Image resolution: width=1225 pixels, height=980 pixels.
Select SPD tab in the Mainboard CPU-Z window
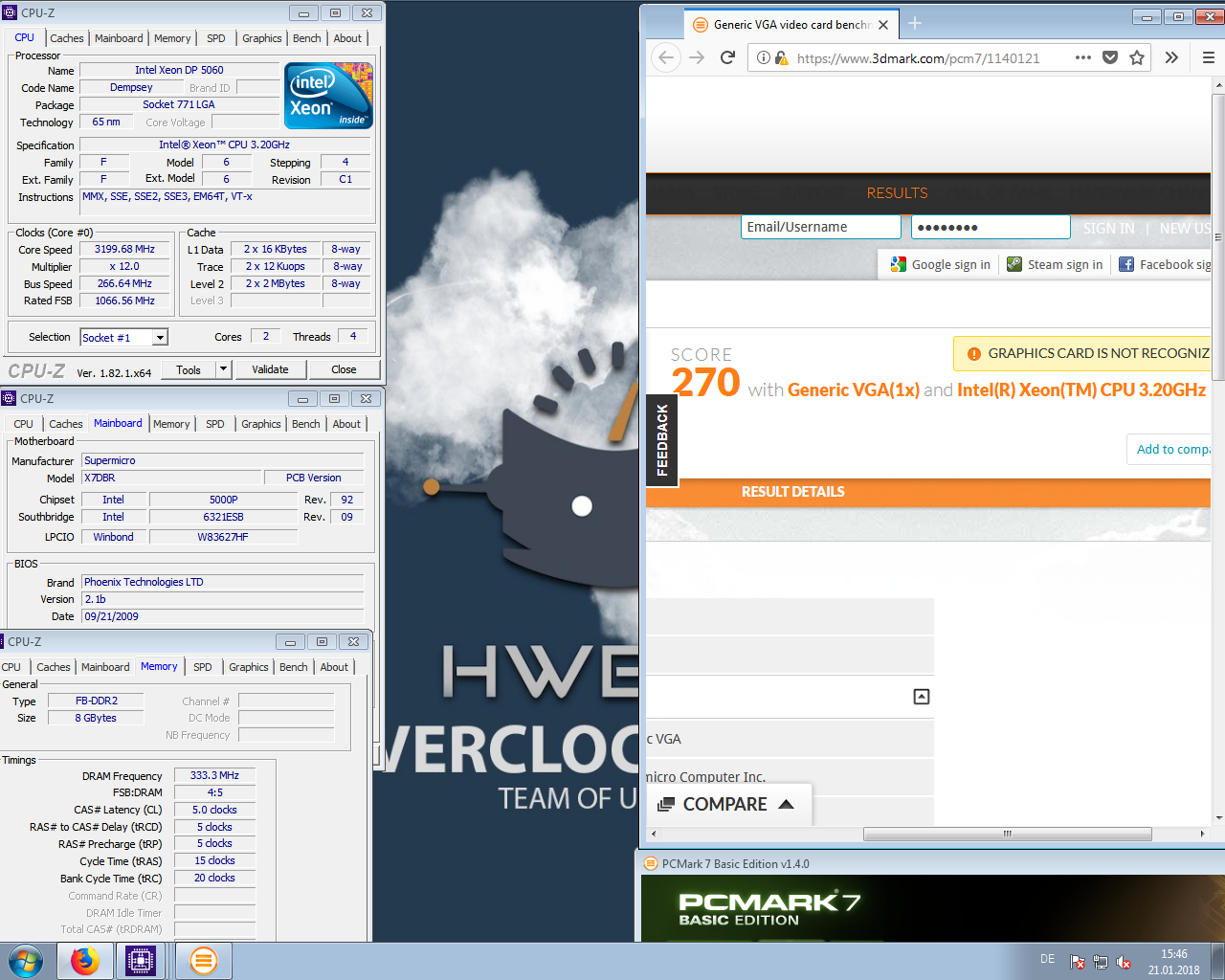tap(215, 424)
